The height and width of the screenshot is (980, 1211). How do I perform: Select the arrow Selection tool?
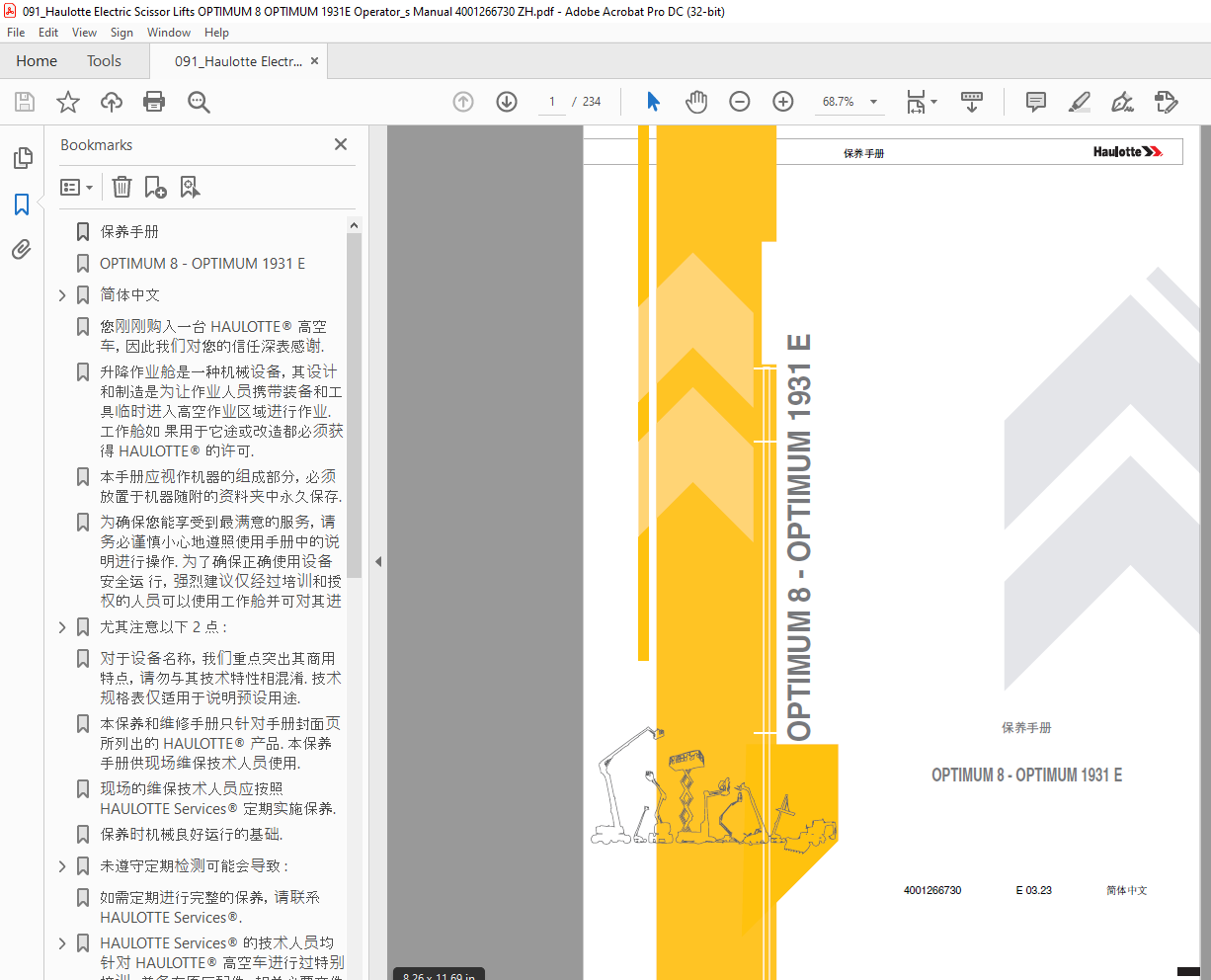coord(653,102)
